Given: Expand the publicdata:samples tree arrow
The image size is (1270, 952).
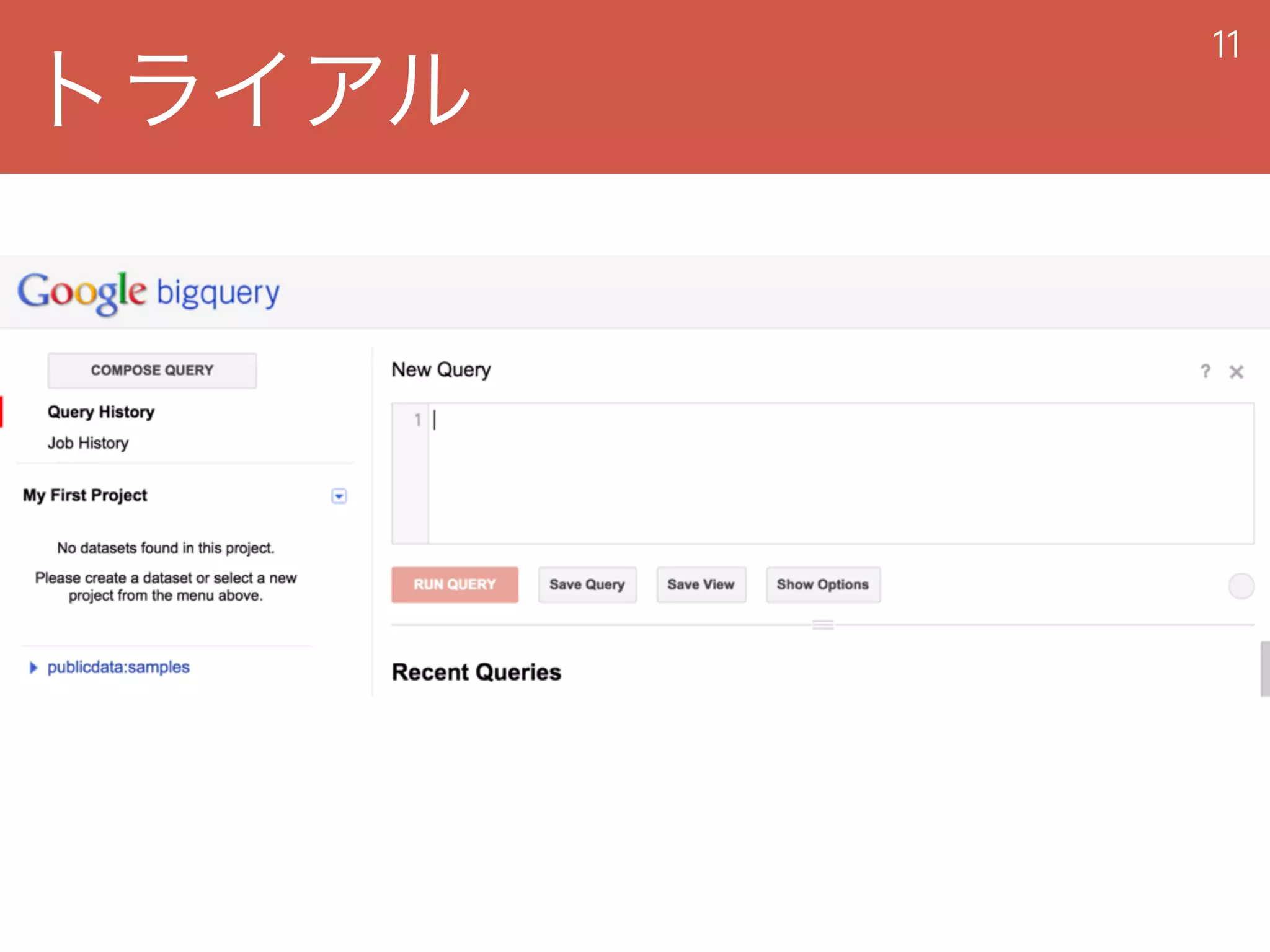Looking at the screenshot, I should (33, 668).
